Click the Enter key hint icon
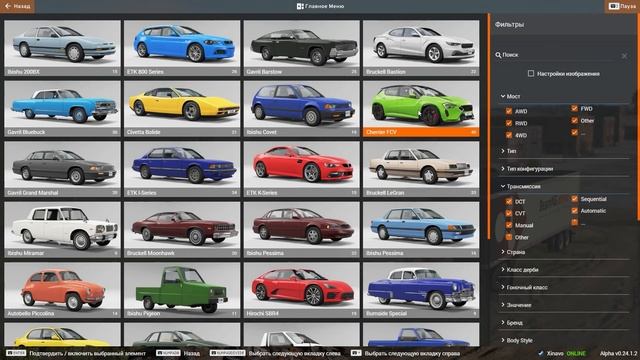 (x=16, y=353)
